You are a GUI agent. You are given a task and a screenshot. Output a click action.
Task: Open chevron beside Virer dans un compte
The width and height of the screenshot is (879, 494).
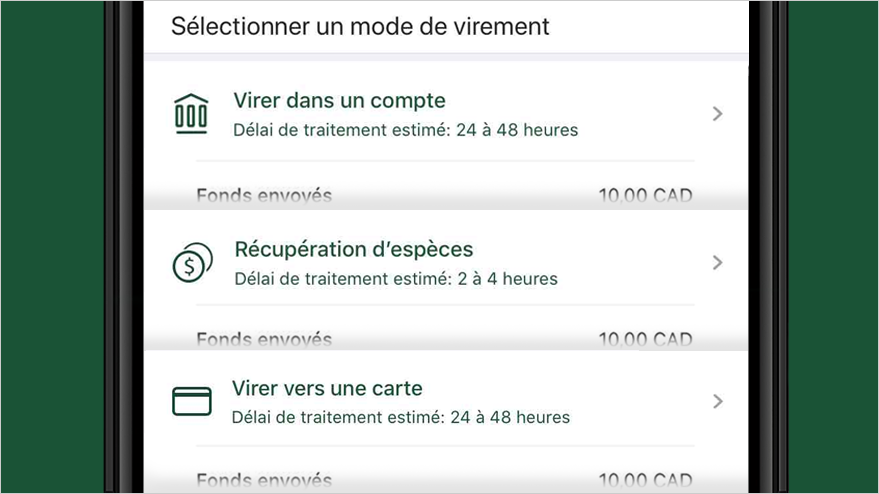[x=718, y=114]
